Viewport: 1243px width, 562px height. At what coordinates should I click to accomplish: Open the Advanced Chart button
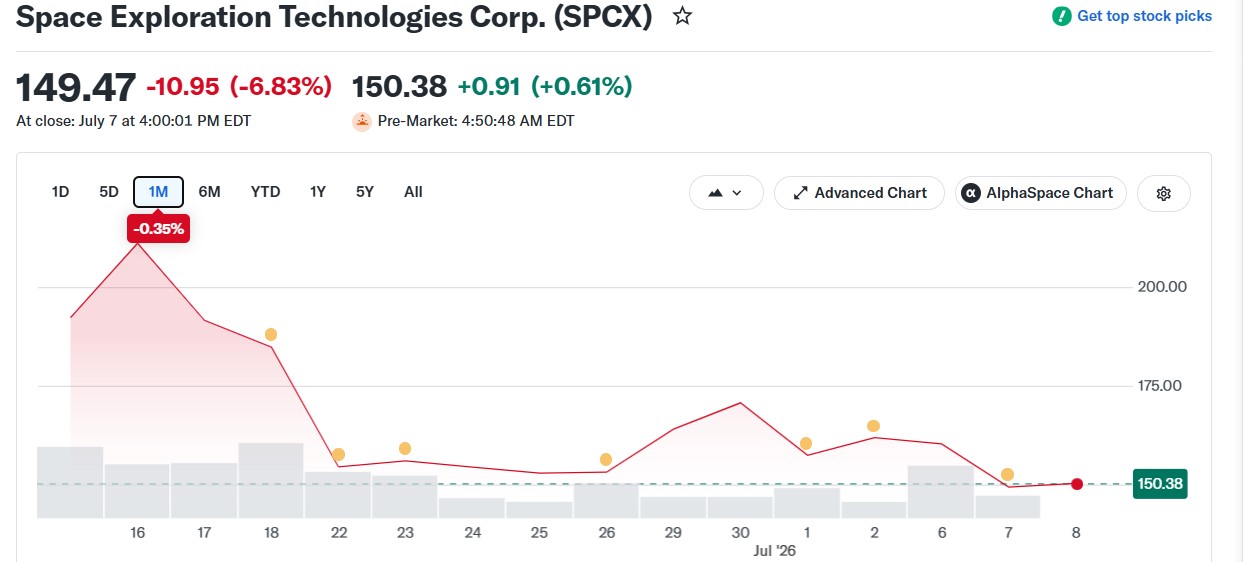[859, 193]
